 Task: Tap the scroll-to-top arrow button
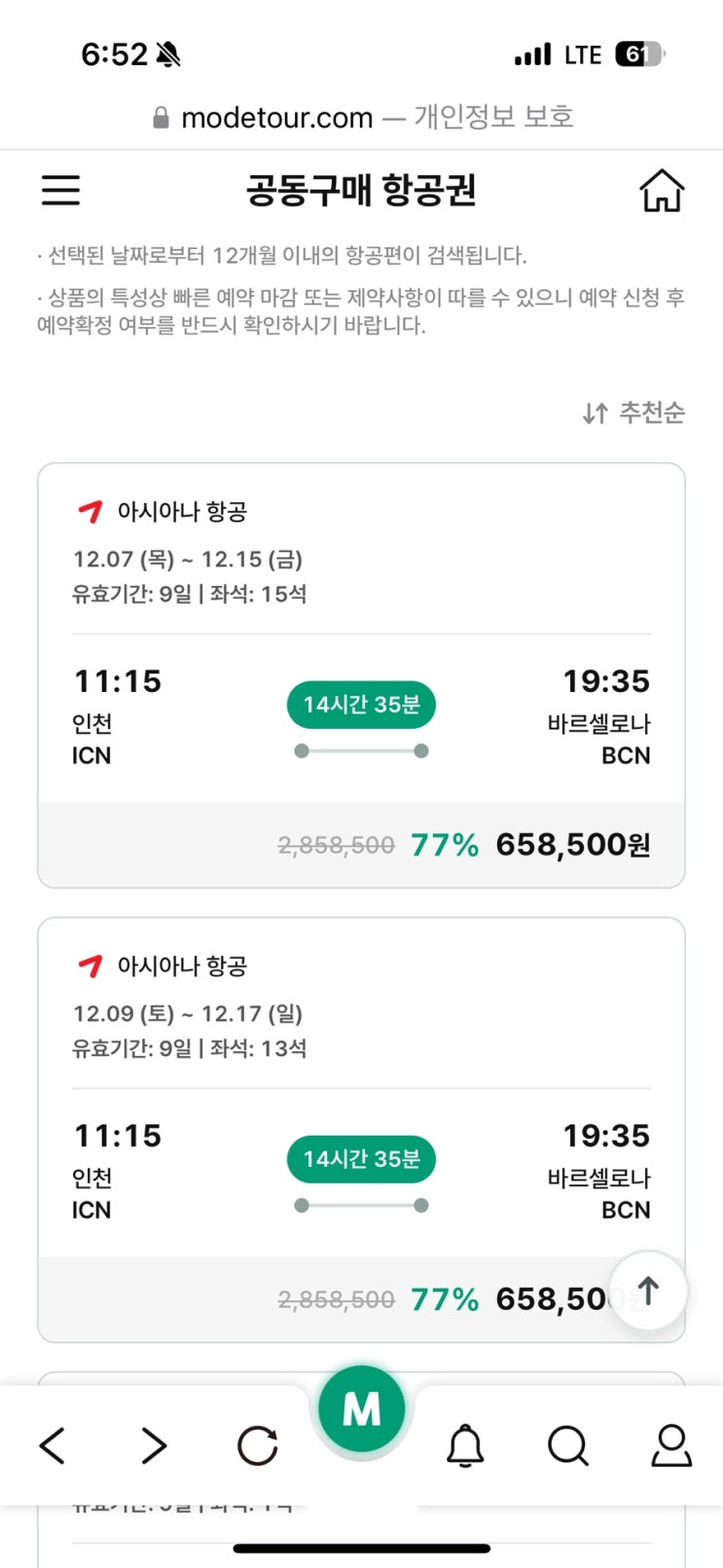tap(648, 1291)
